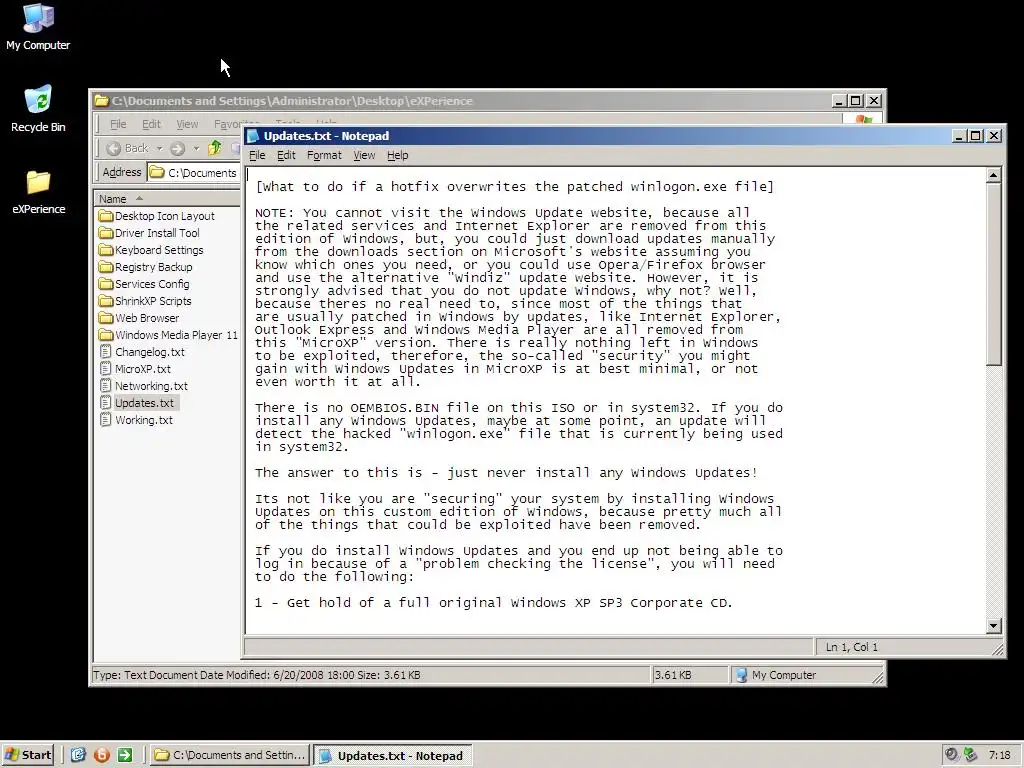1024x768 pixels.
Task: Click the Show Desktop quick launch icon
Action: 78,755
